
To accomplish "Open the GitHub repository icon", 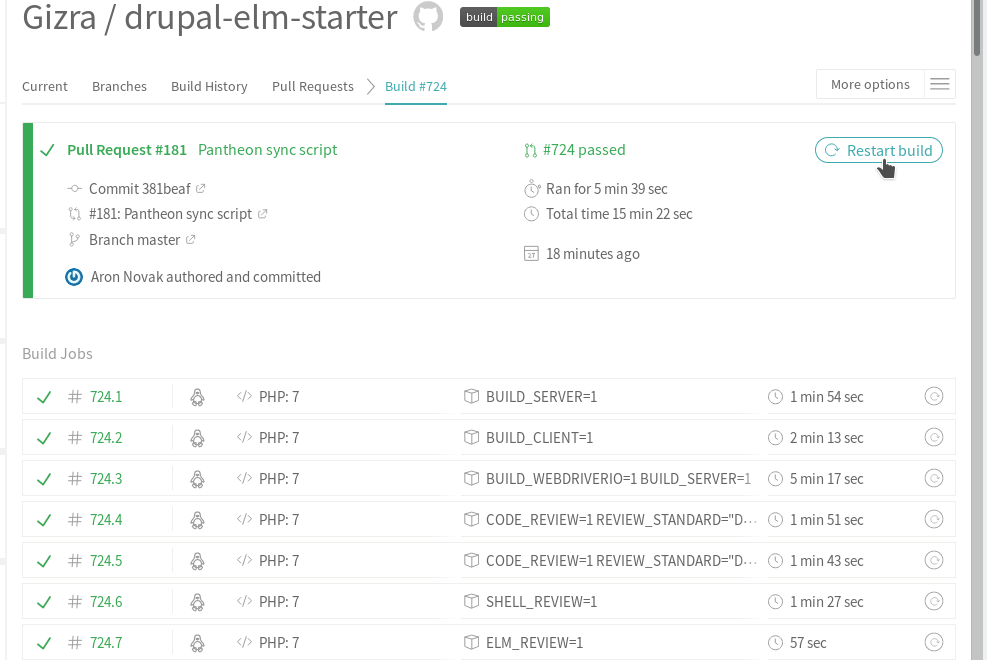I will click(428, 17).
